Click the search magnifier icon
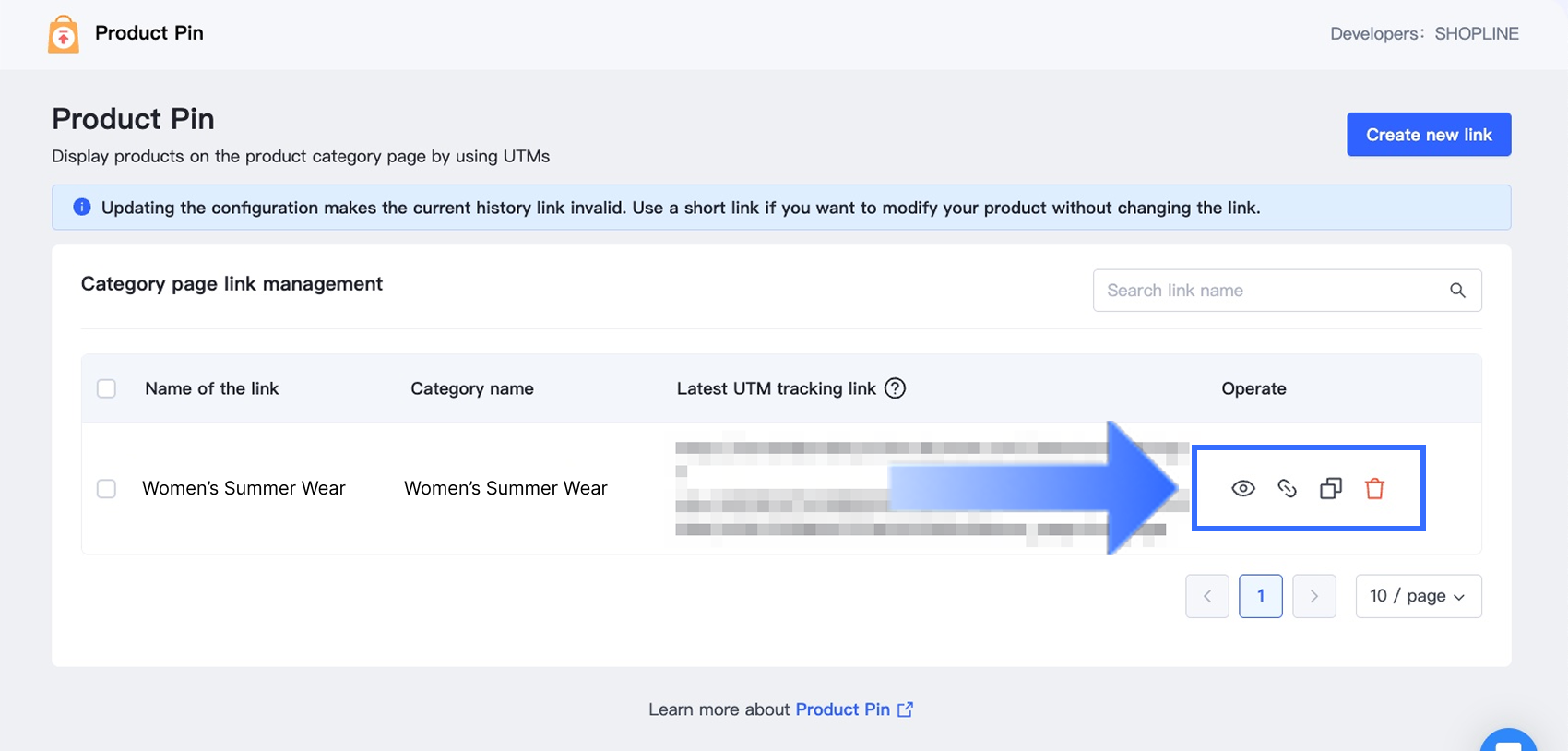1568x751 pixels. pyautogui.click(x=1457, y=291)
